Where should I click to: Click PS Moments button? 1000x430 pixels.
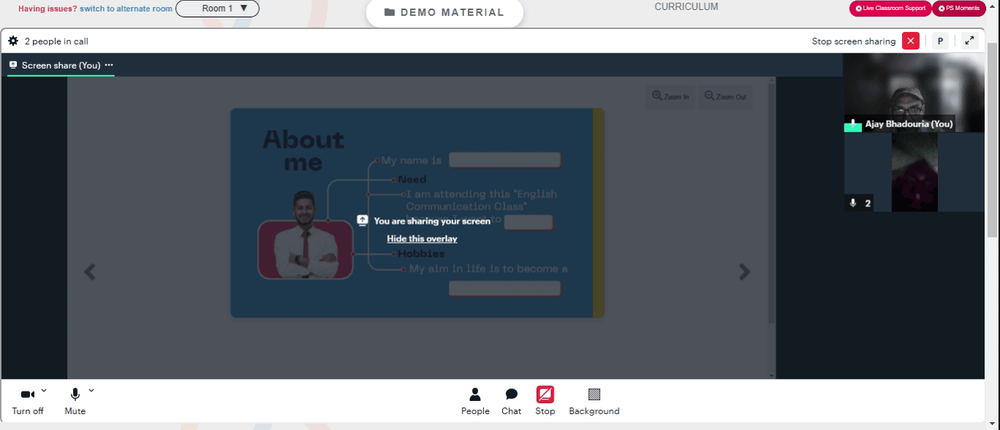[x=959, y=8]
